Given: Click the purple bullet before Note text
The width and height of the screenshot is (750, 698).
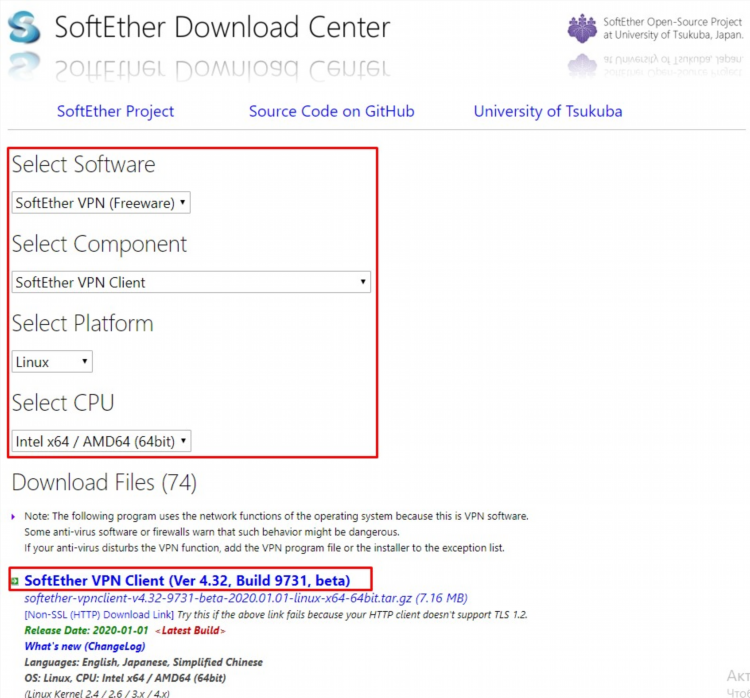Looking at the screenshot, I should point(13,516).
